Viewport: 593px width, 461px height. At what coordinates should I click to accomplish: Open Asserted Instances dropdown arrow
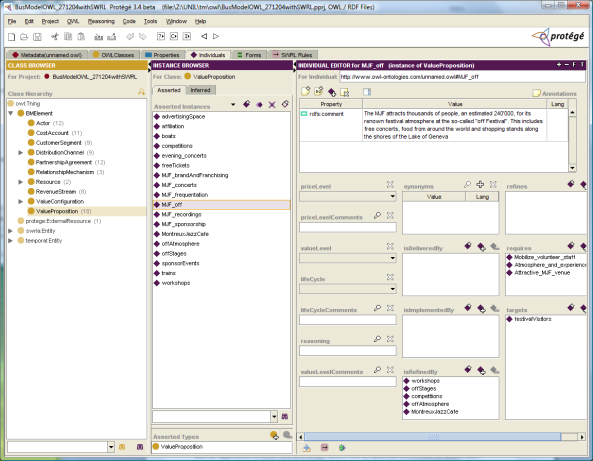pyautogui.click(x=233, y=104)
